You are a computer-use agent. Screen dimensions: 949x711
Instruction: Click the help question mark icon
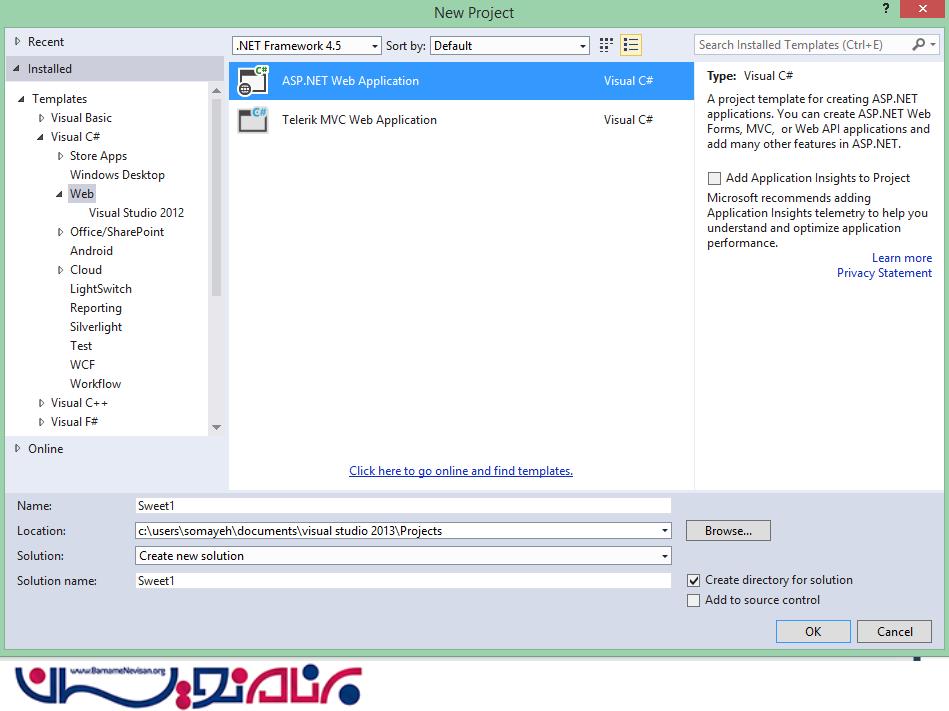click(886, 9)
